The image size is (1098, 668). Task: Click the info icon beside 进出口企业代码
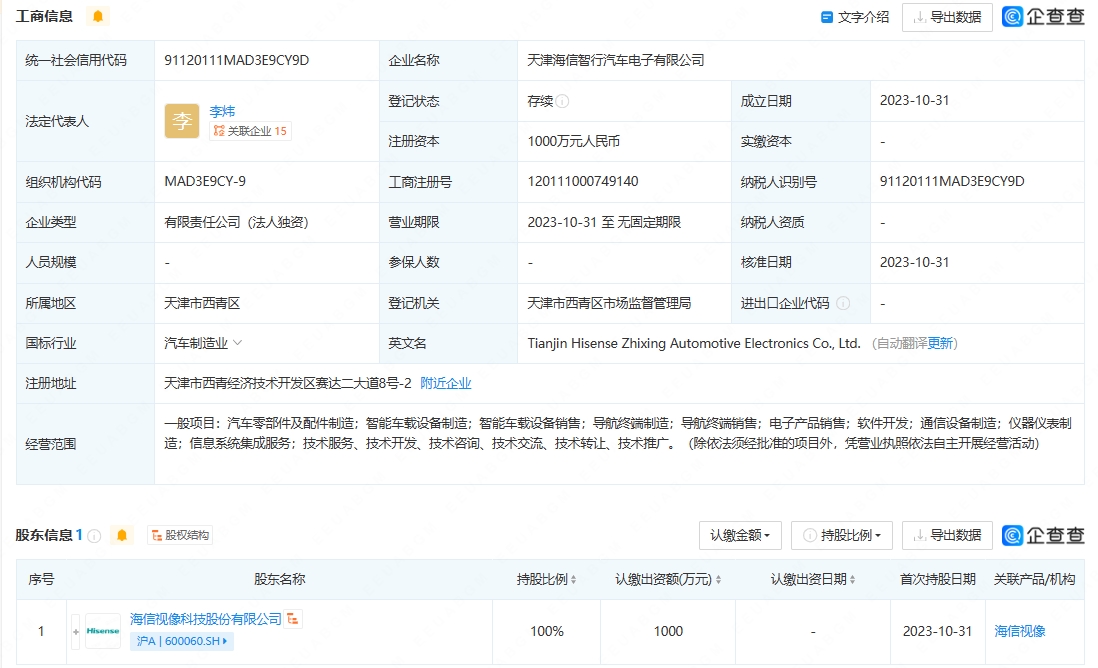pyautogui.click(x=843, y=303)
